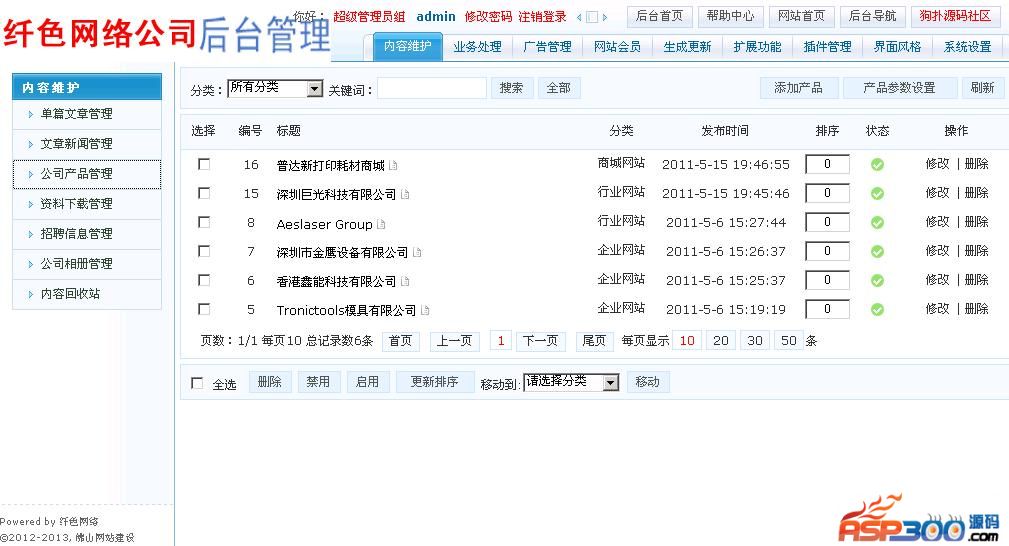
Task: Switch to 广告管理 tab
Action: click(547, 47)
